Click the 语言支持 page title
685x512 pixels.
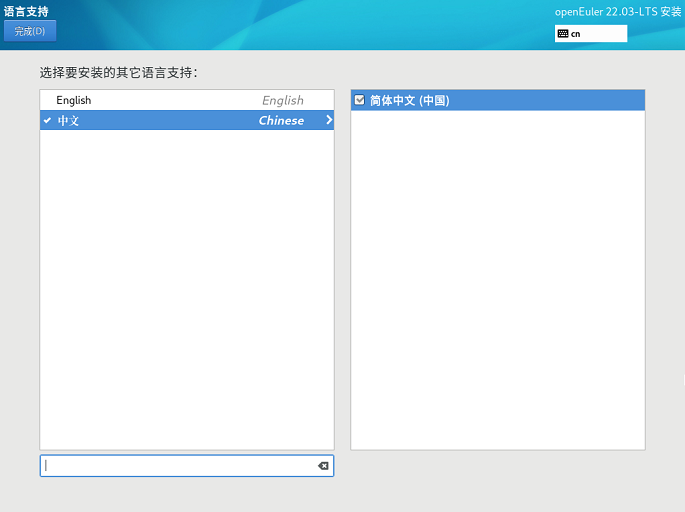pyautogui.click(x=26, y=11)
